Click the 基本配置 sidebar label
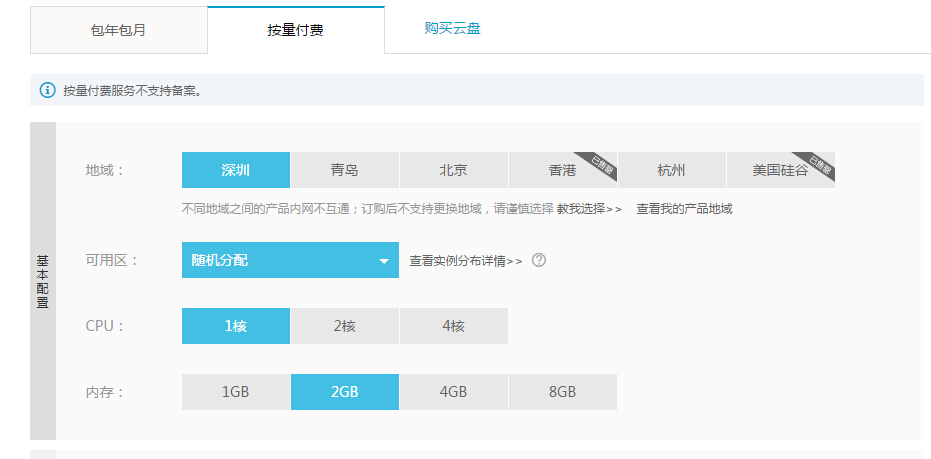The width and height of the screenshot is (931, 459). coord(43,281)
